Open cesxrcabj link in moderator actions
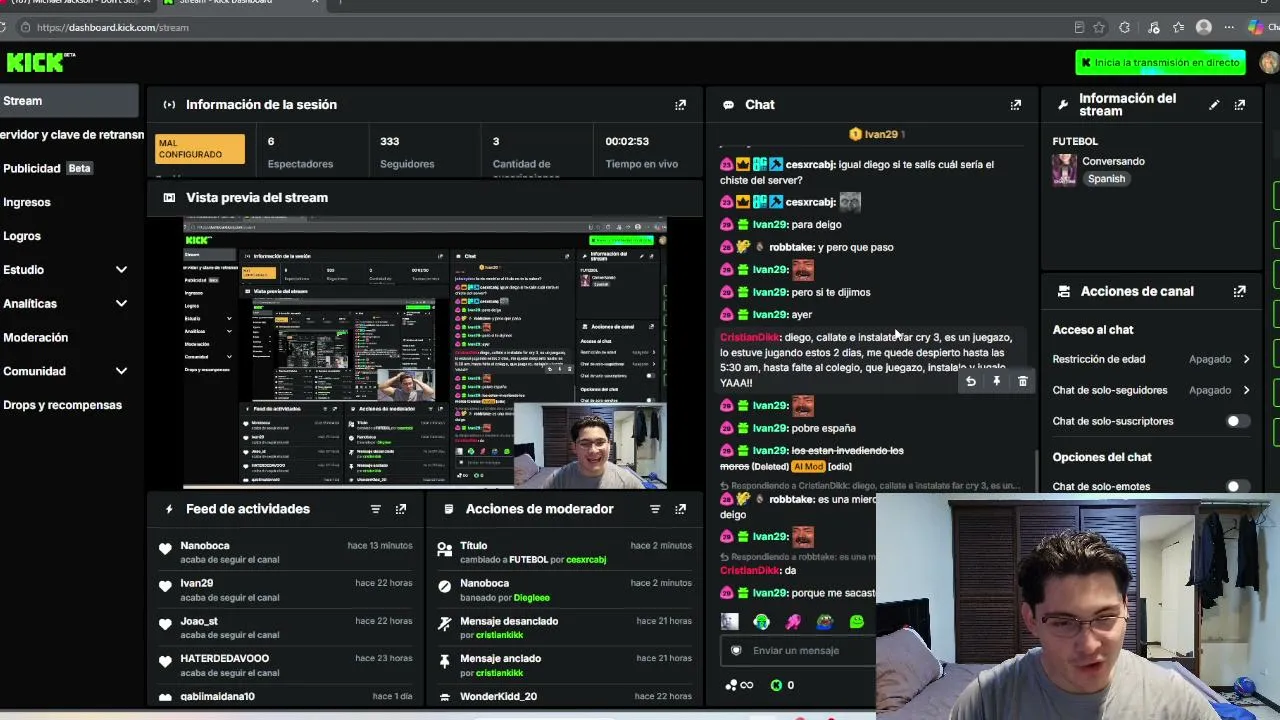The image size is (1280, 720). pyautogui.click(x=586, y=560)
